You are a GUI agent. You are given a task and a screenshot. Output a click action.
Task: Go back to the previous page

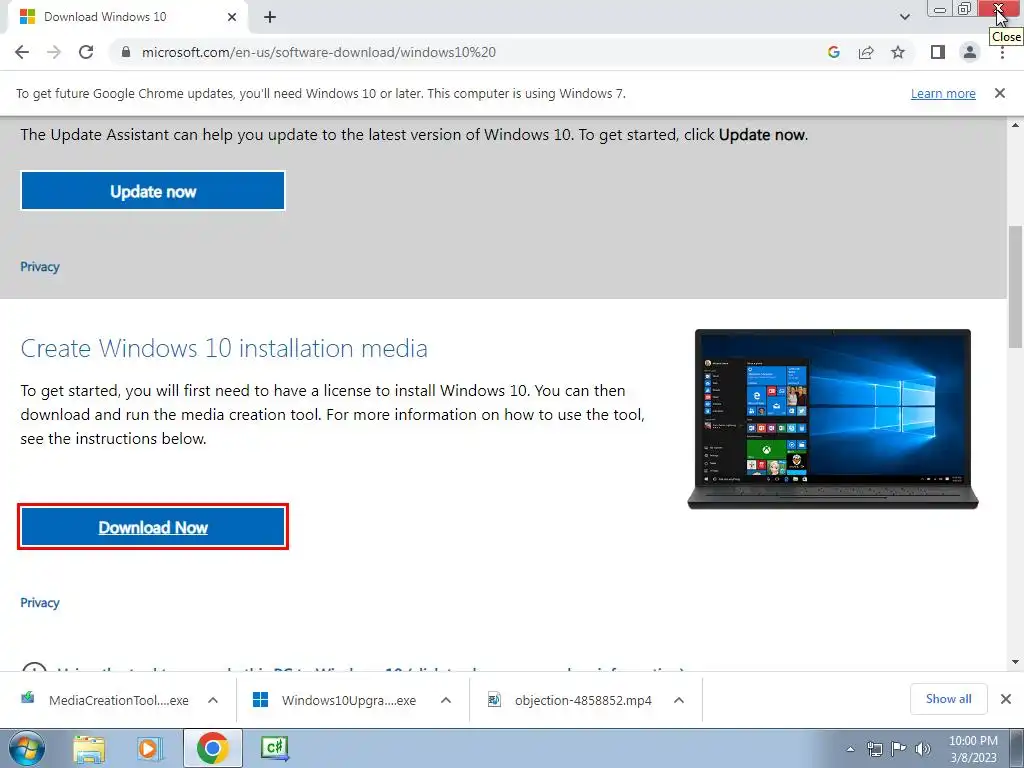coord(22,52)
